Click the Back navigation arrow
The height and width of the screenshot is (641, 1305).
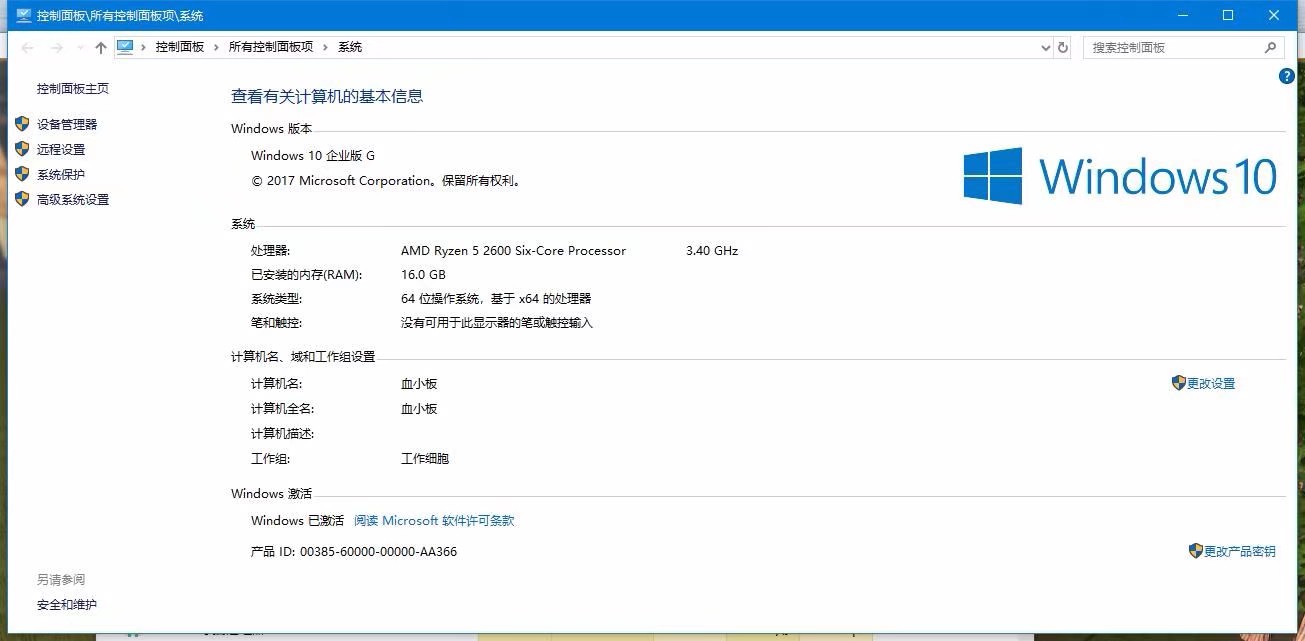point(28,47)
